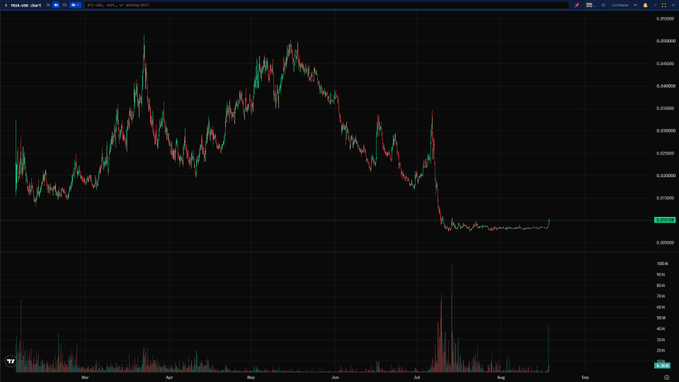This screenshot has height=382, width=679.
Task: Click the May label on time axis
Action: click(x=251, y=377)
